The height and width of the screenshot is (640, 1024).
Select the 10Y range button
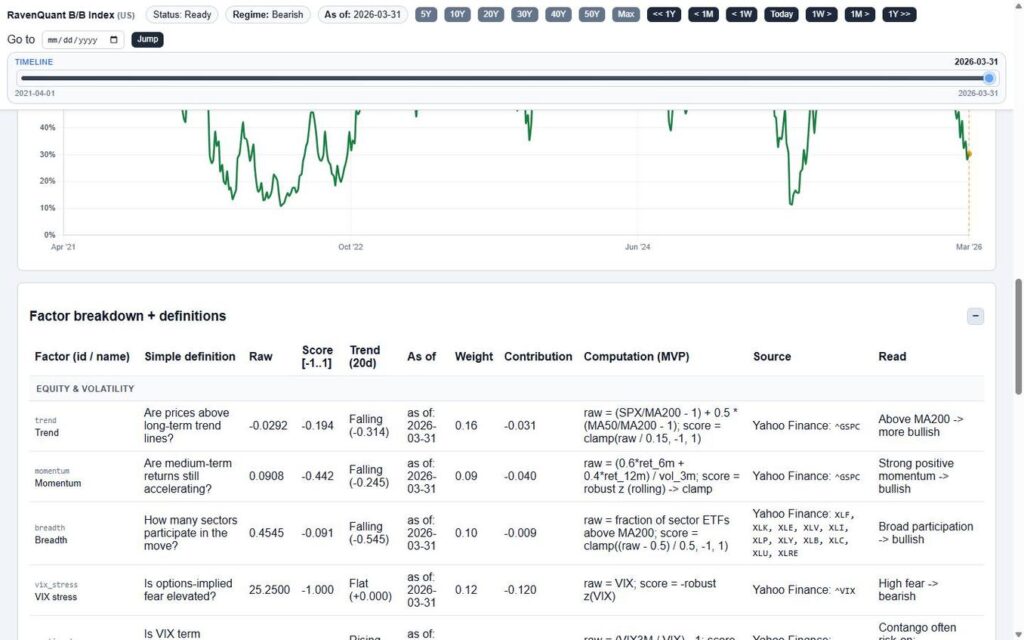pos(457,15)
